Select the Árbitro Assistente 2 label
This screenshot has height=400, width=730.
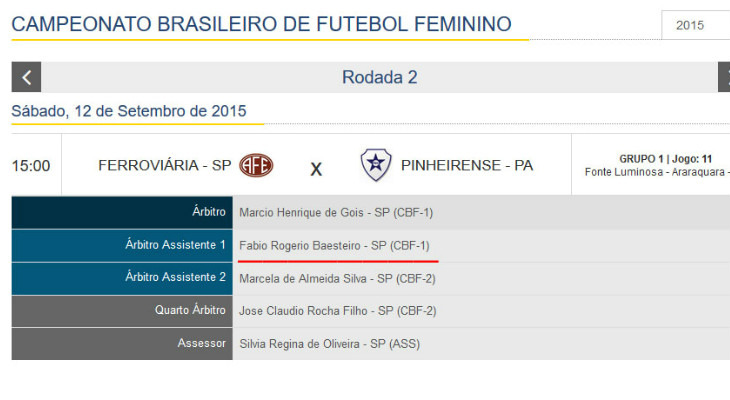pos(175,277)
